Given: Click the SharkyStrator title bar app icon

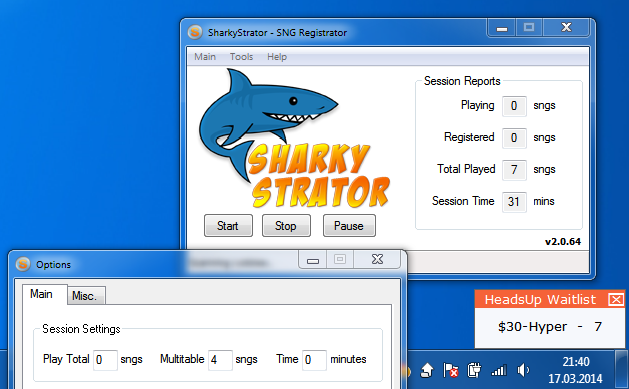Looking at the screenshot, I should click(195, 32).
